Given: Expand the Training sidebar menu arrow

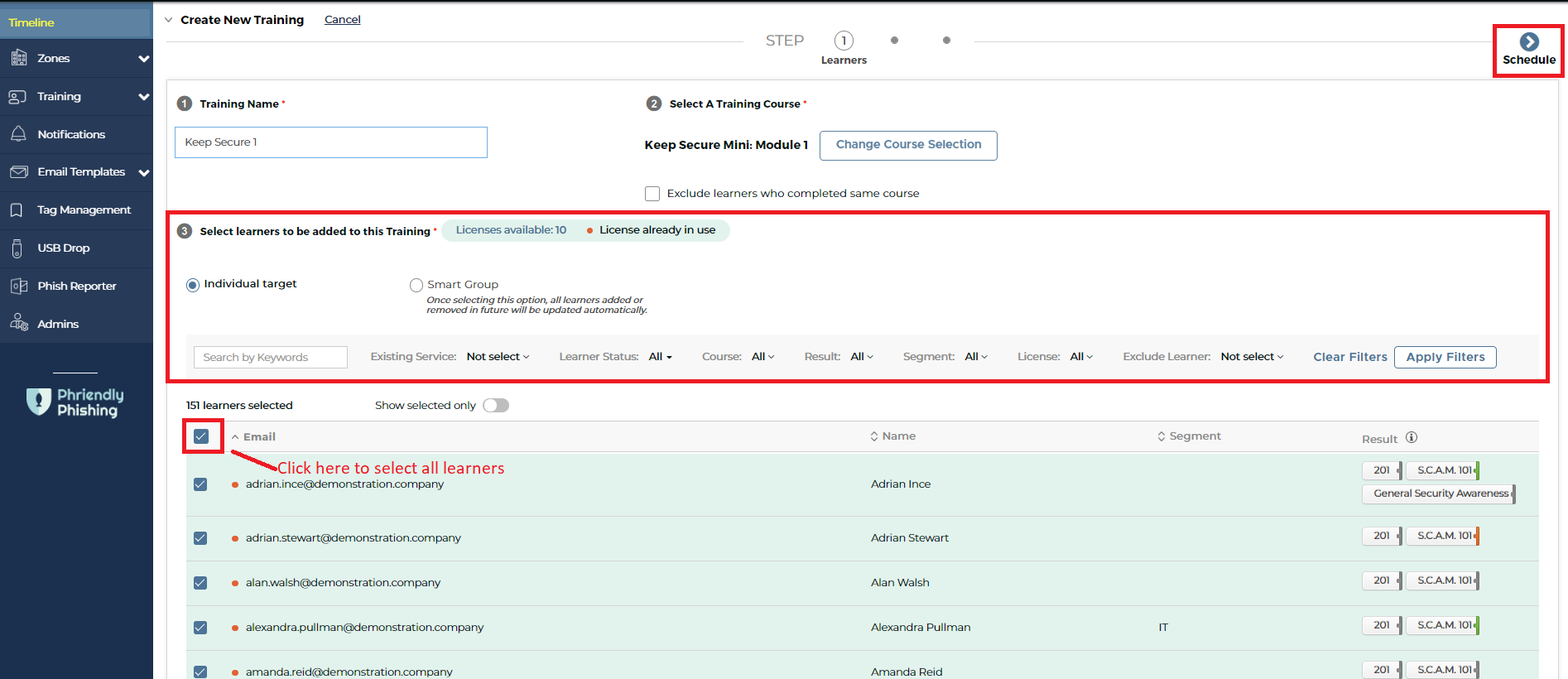Looking at the screenshot, I should (x=144, y=97).
